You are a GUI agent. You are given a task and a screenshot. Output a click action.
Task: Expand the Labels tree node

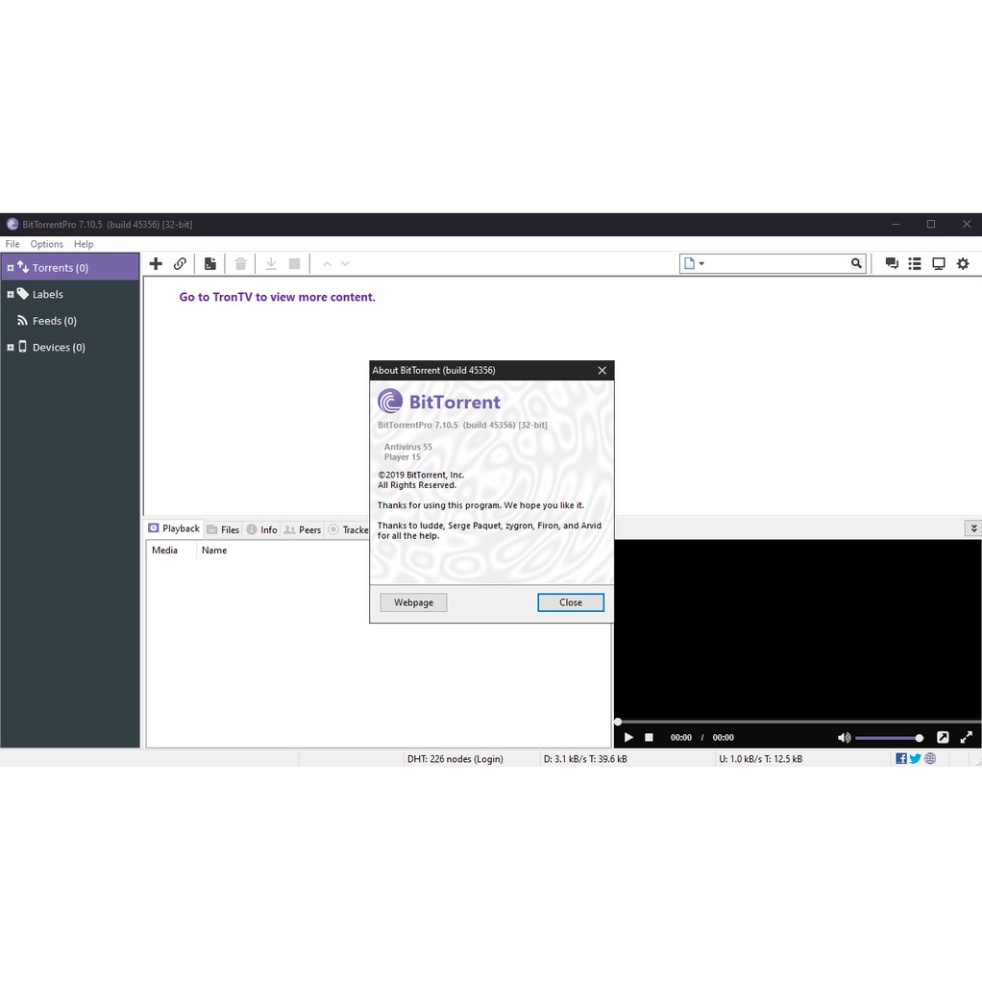pos(10,295)
